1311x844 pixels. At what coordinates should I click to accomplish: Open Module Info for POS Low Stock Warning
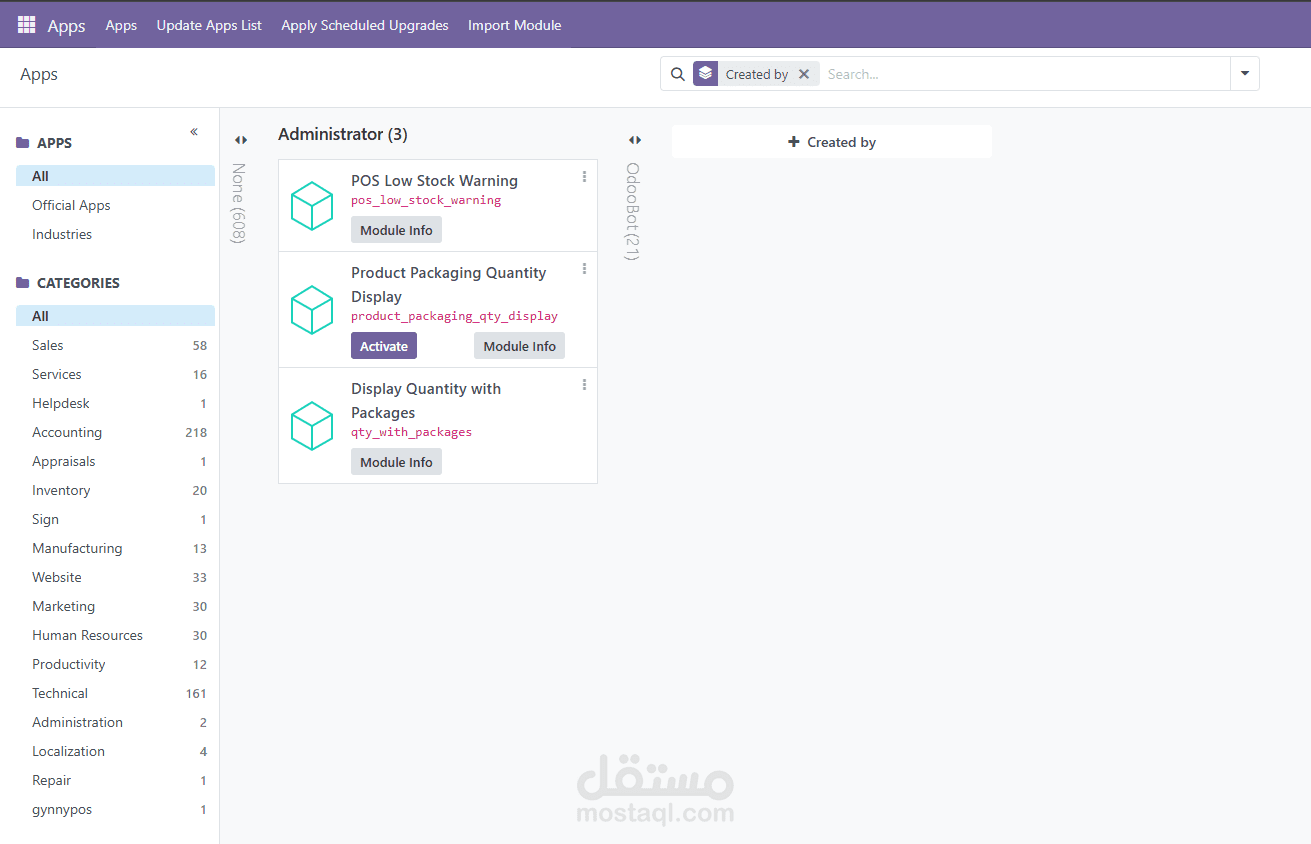coord(396,230)
